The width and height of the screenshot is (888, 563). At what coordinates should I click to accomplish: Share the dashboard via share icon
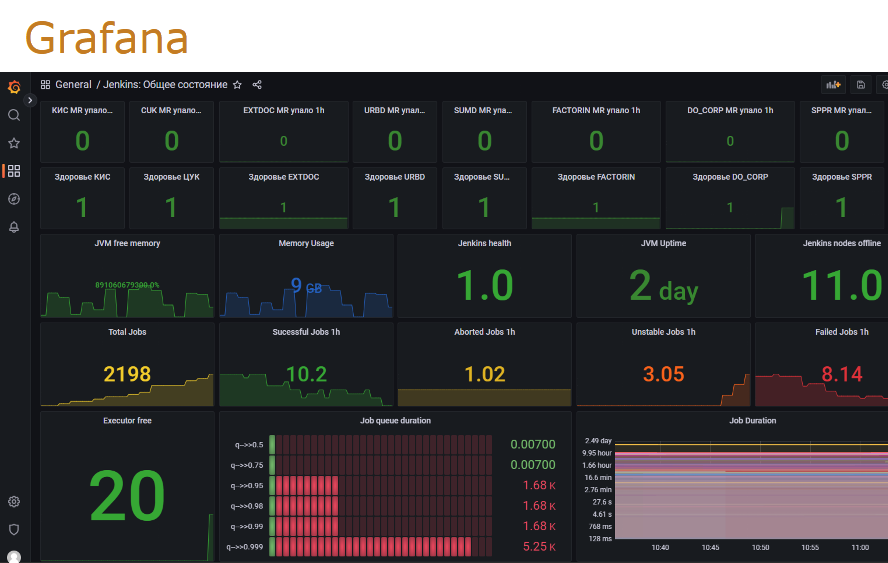tap(257, 84)
